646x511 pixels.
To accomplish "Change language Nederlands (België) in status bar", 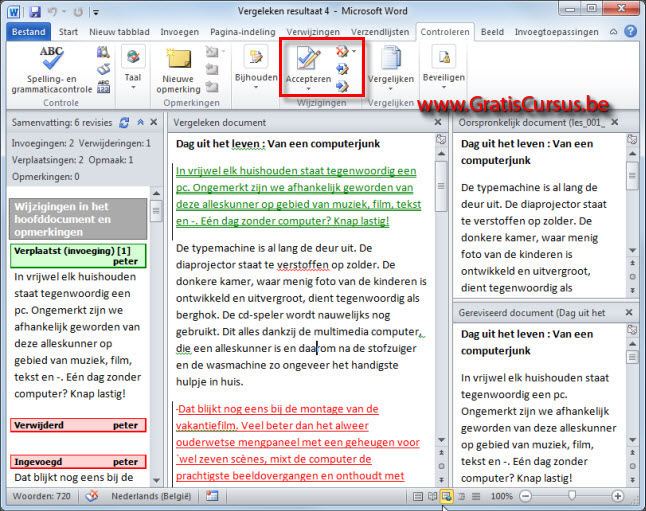I will point(151,496).
